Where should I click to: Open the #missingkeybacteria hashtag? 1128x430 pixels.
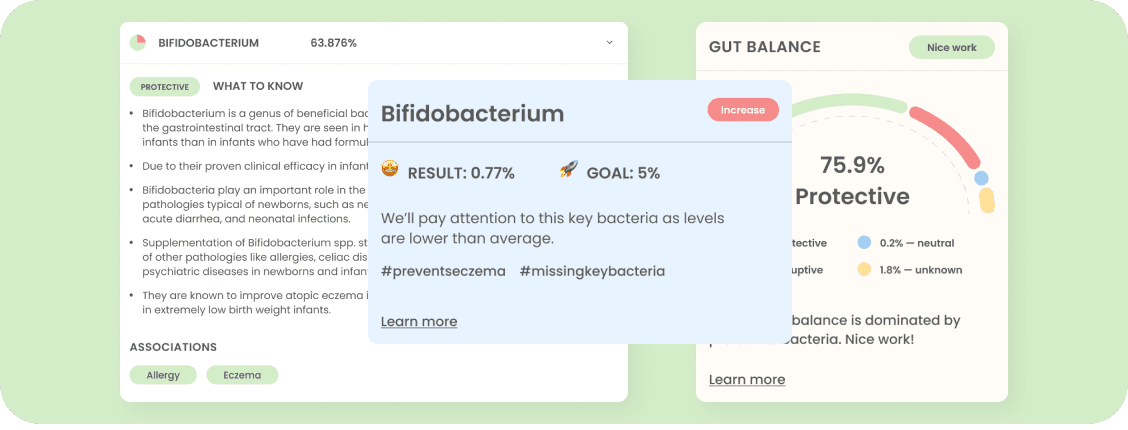(592, 271)
